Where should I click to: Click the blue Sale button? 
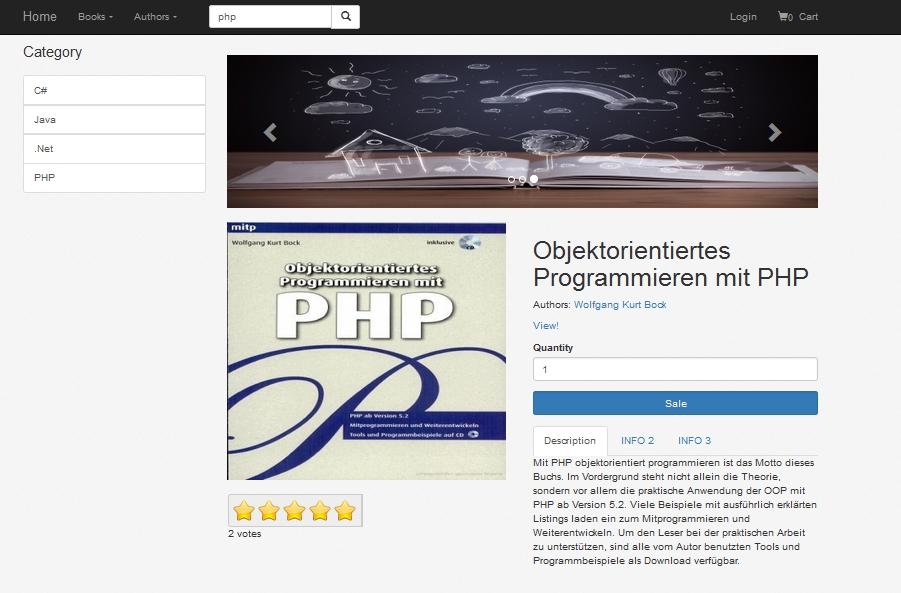click(x=675, y=403)
